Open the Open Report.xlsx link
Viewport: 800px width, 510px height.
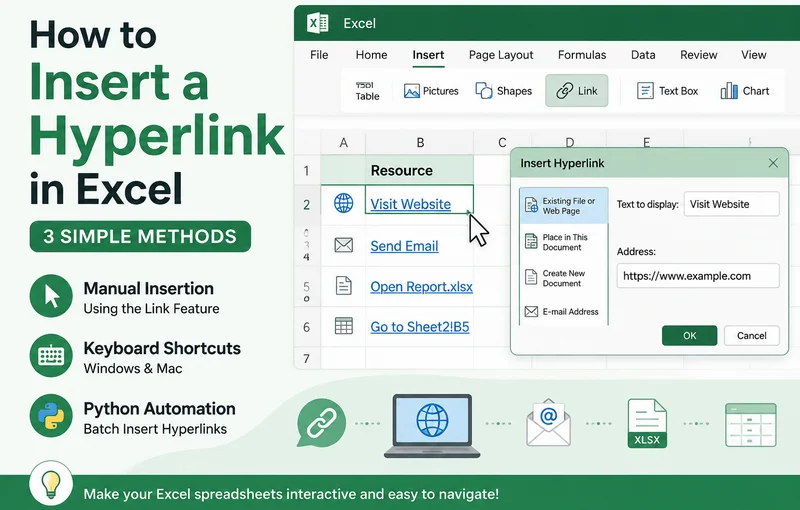point(421,287)
